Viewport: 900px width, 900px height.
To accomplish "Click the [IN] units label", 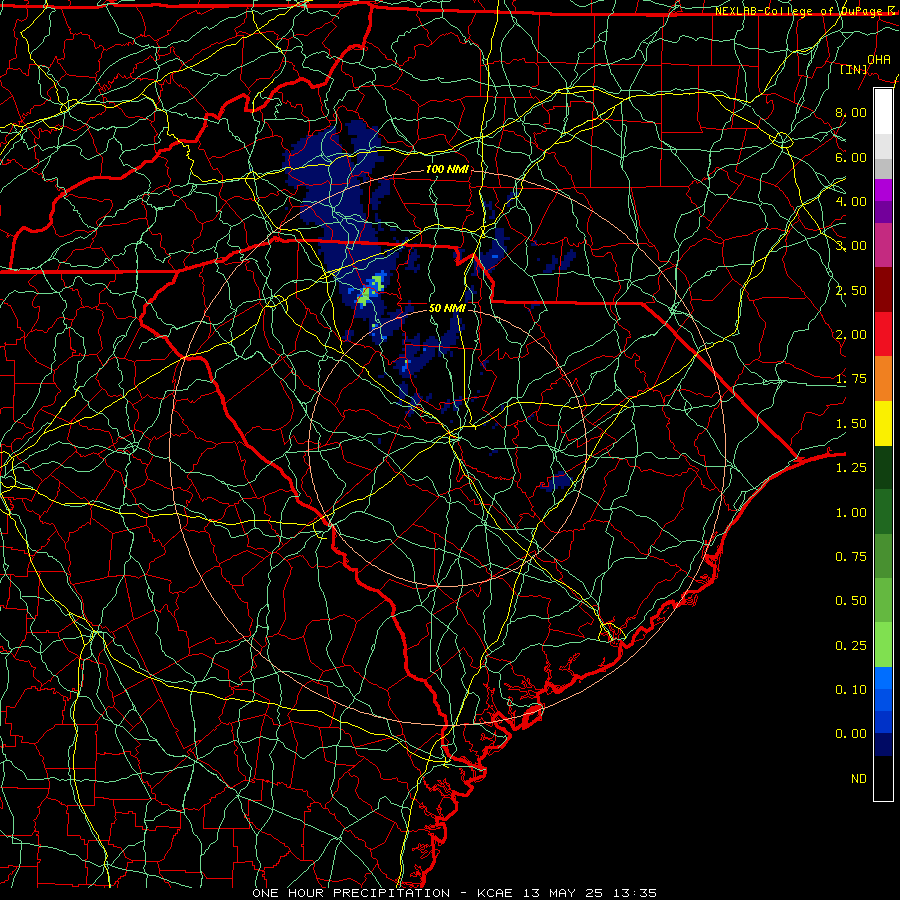I will click(x=854, y=69).
